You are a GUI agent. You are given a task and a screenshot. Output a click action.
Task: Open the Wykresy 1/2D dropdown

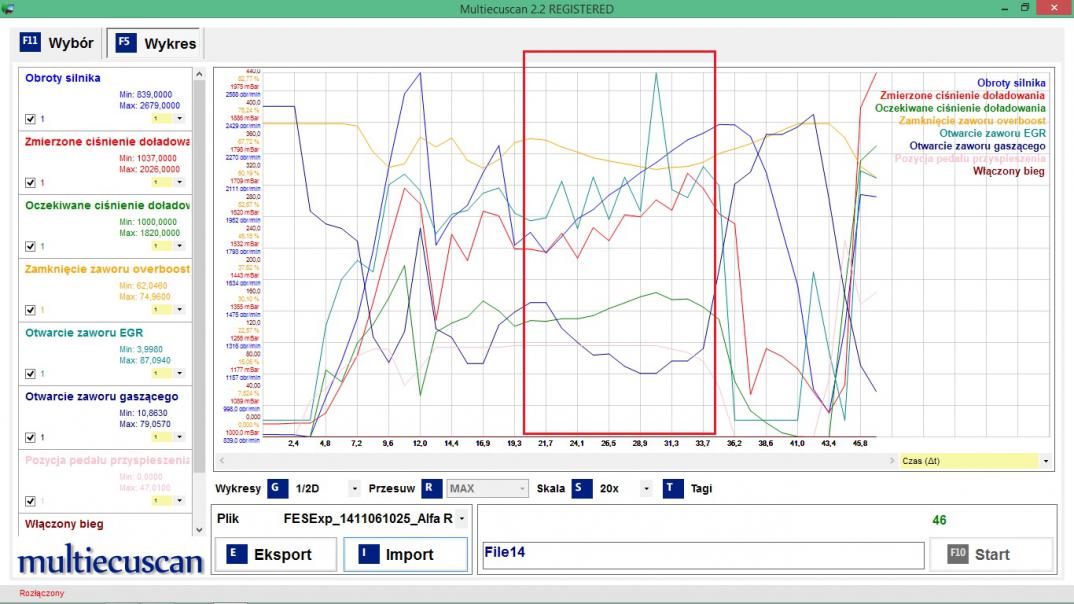[354, 489]
